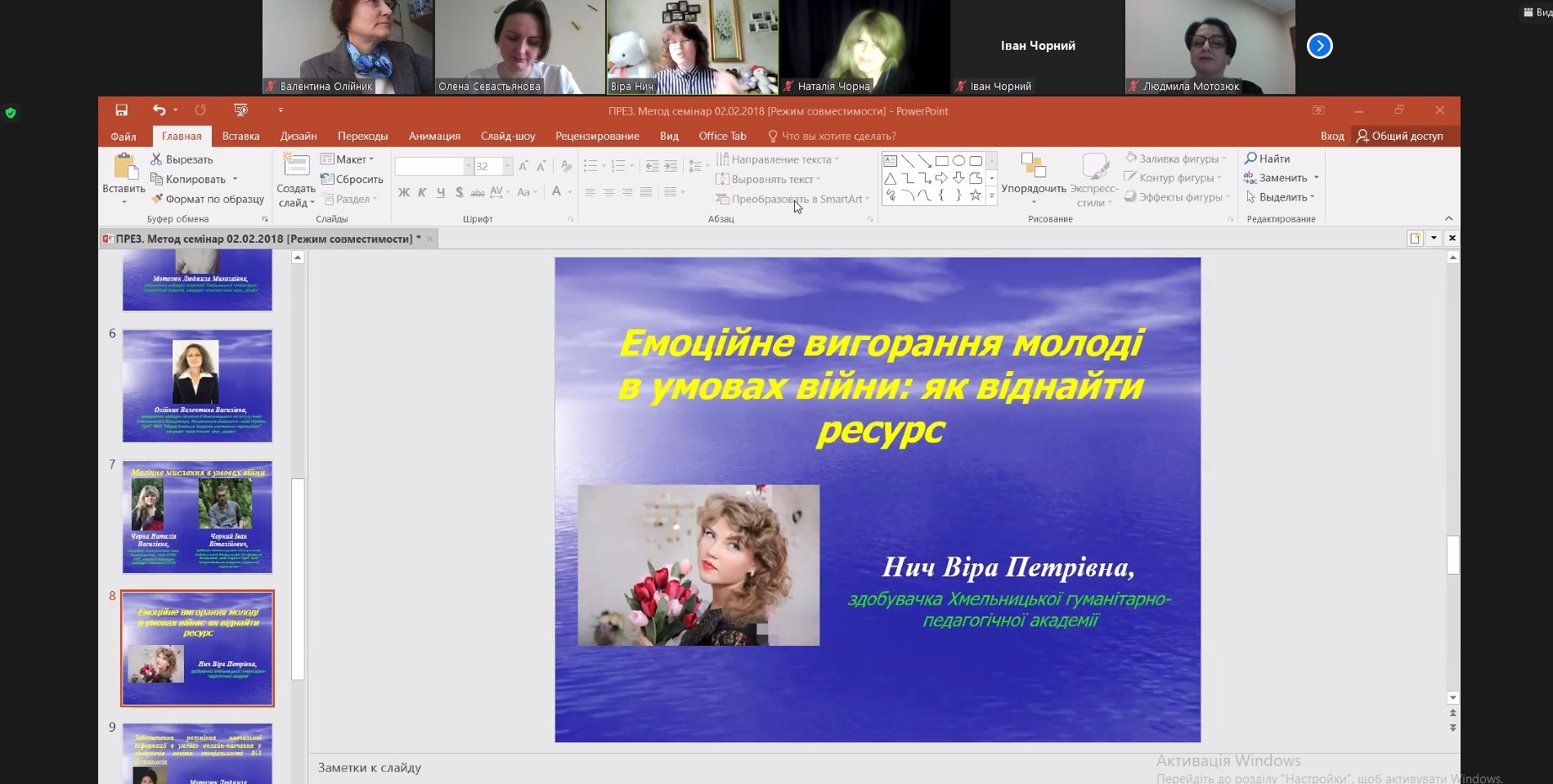The width and height of the screenshot is (1553, 784).
Task: Toggle underline (Ч) formatting
Action: click(x=441, y=193)
